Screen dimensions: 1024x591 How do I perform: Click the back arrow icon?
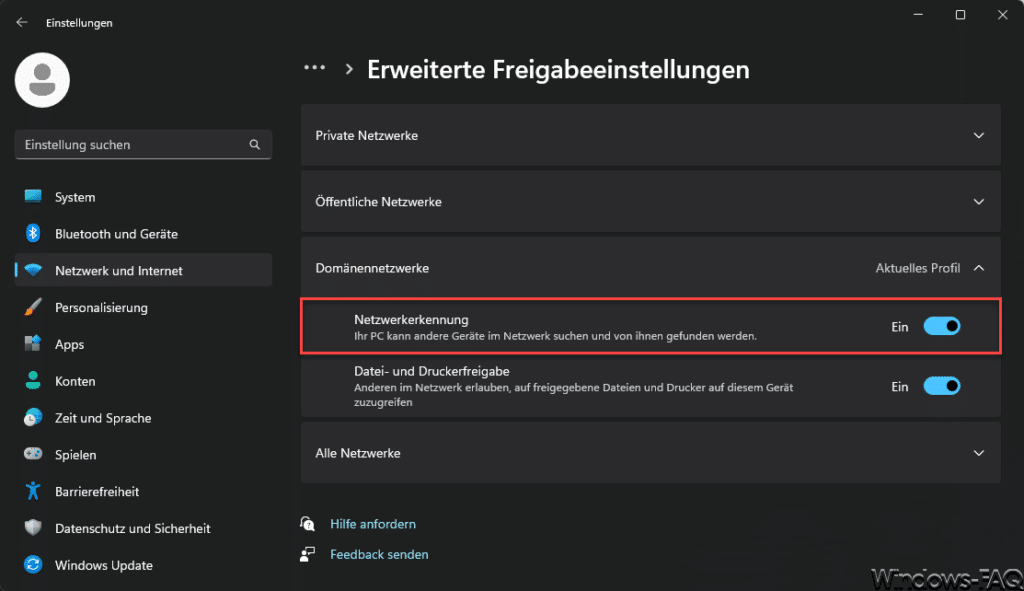22,22
